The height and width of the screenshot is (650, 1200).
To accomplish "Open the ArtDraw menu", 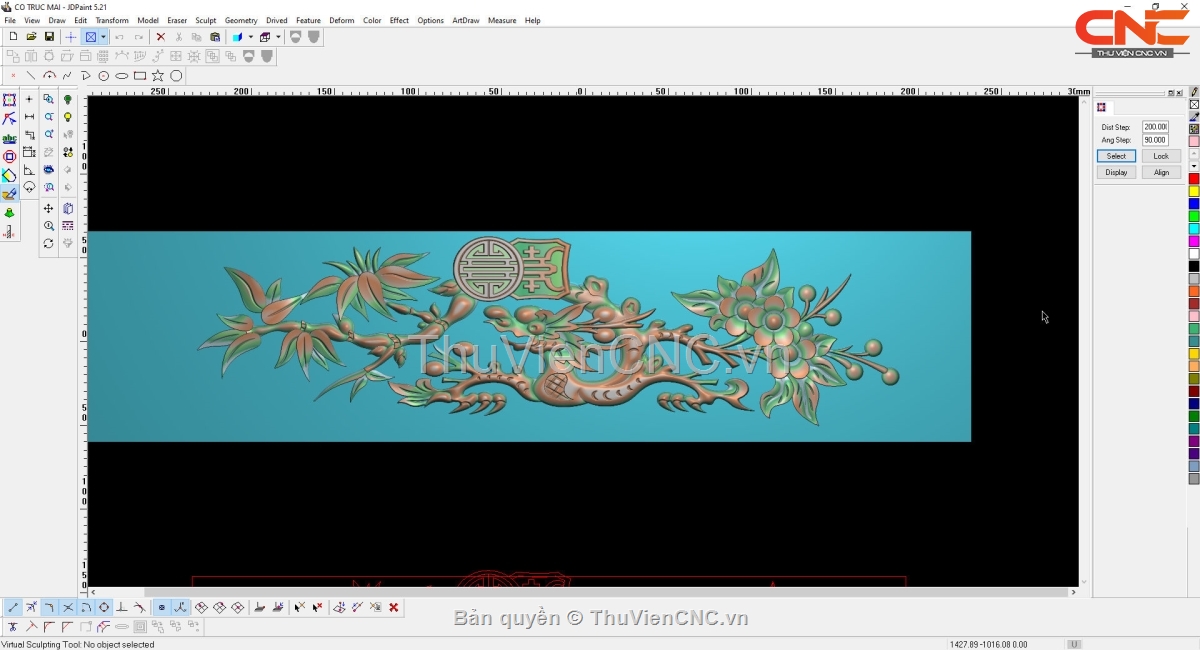I will click(465, 20).
